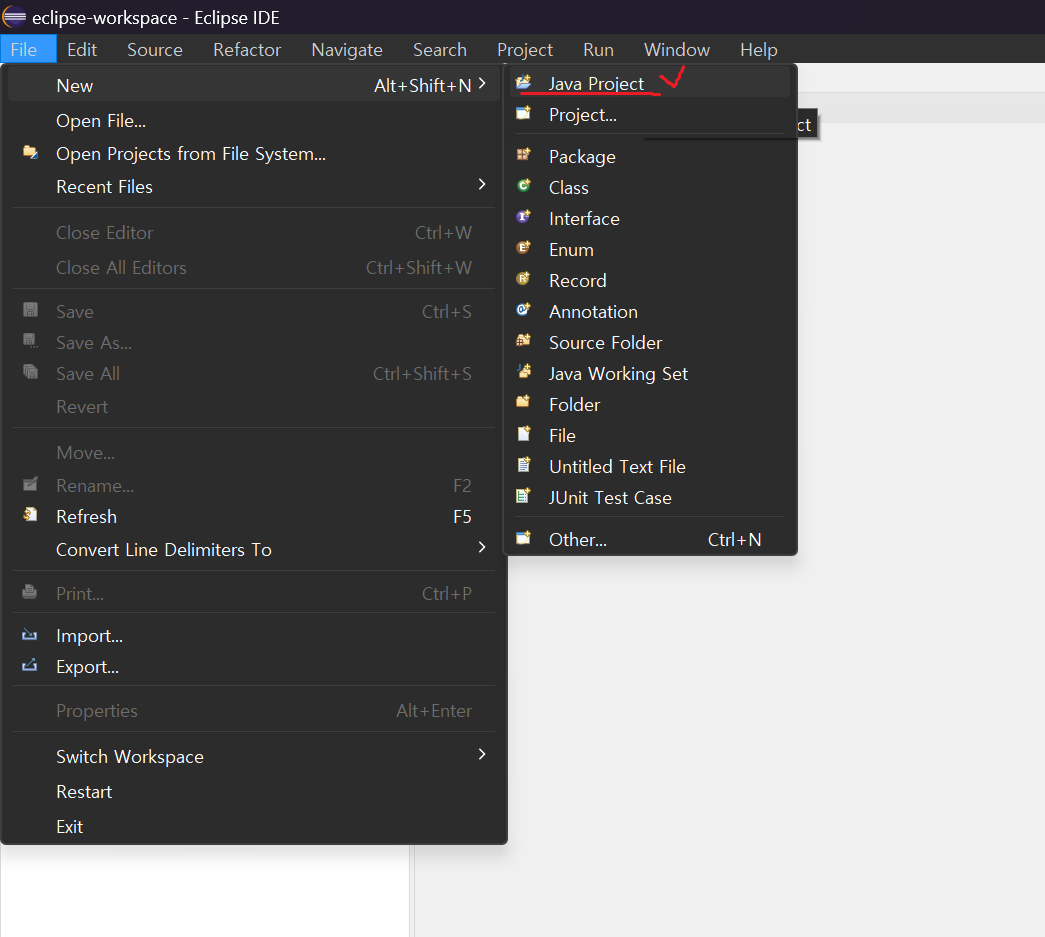Select File label in New submenu
The width and height of the screenshot is (1045, 937).
coord(562,436)
